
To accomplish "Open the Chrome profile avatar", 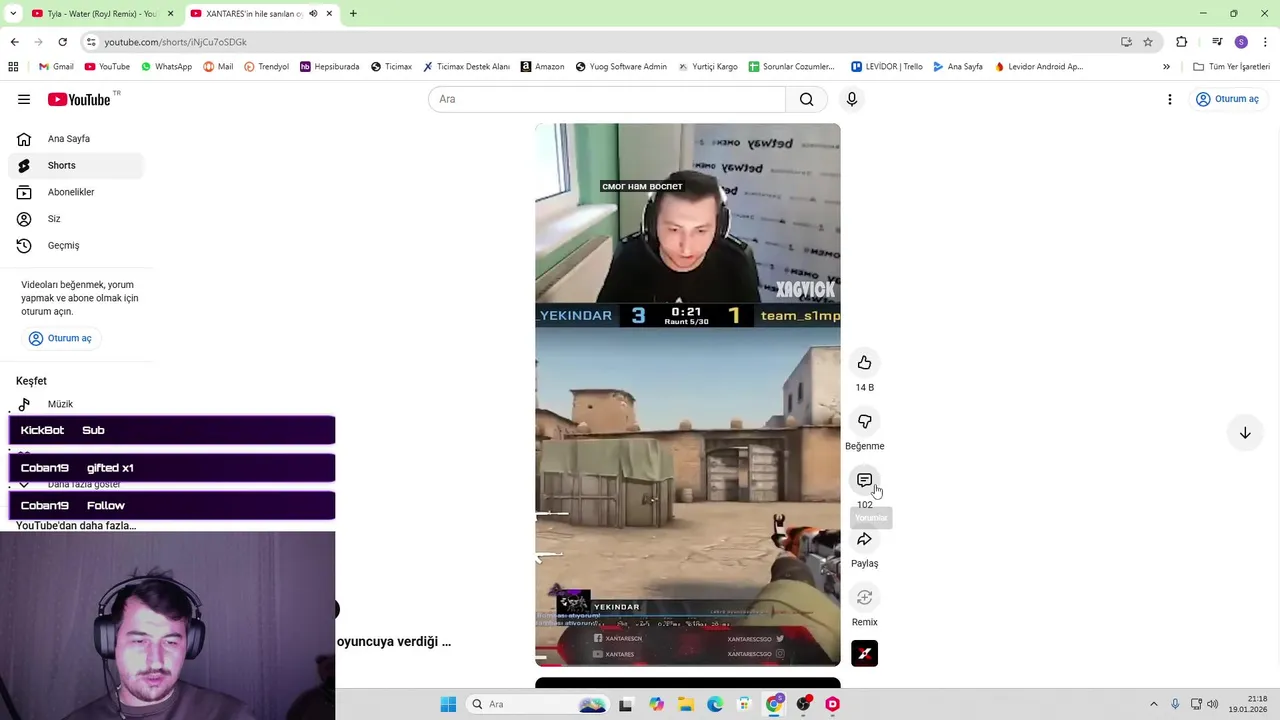I will tap(1241, 42).
